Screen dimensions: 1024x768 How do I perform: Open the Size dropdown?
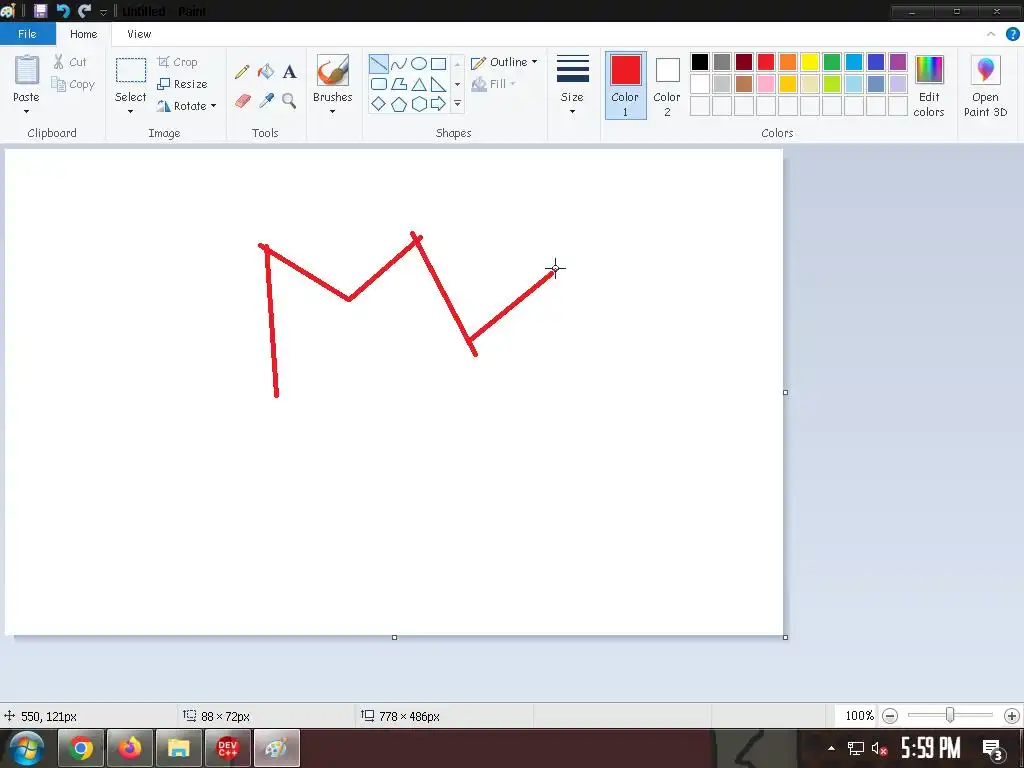[572, 86]
